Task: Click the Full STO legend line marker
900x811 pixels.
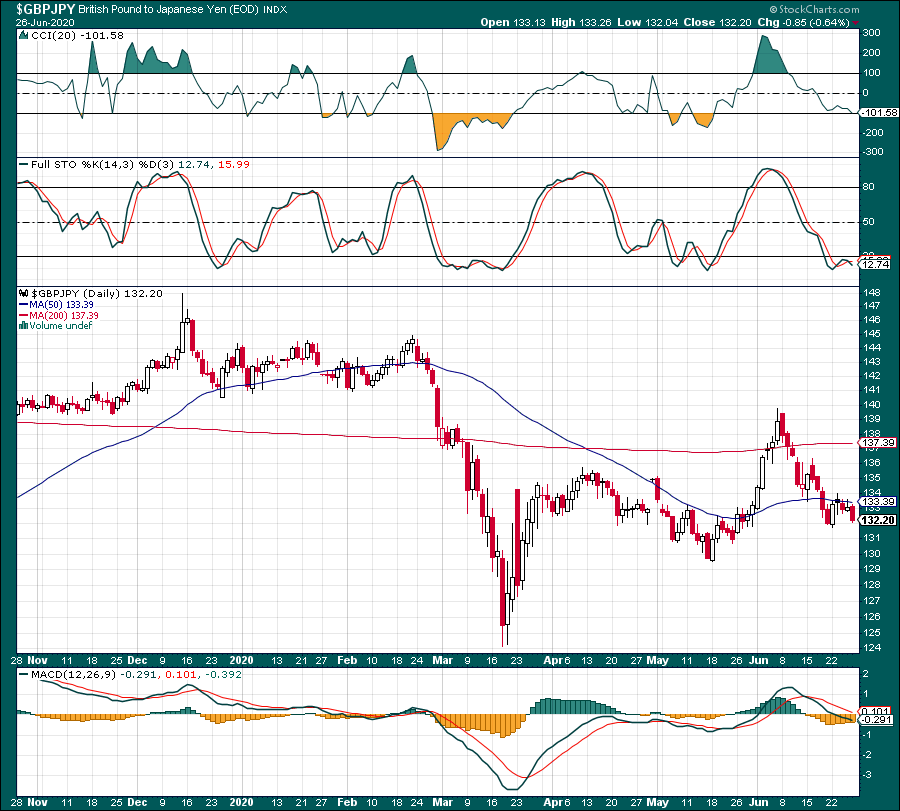Action: [24, 165]
